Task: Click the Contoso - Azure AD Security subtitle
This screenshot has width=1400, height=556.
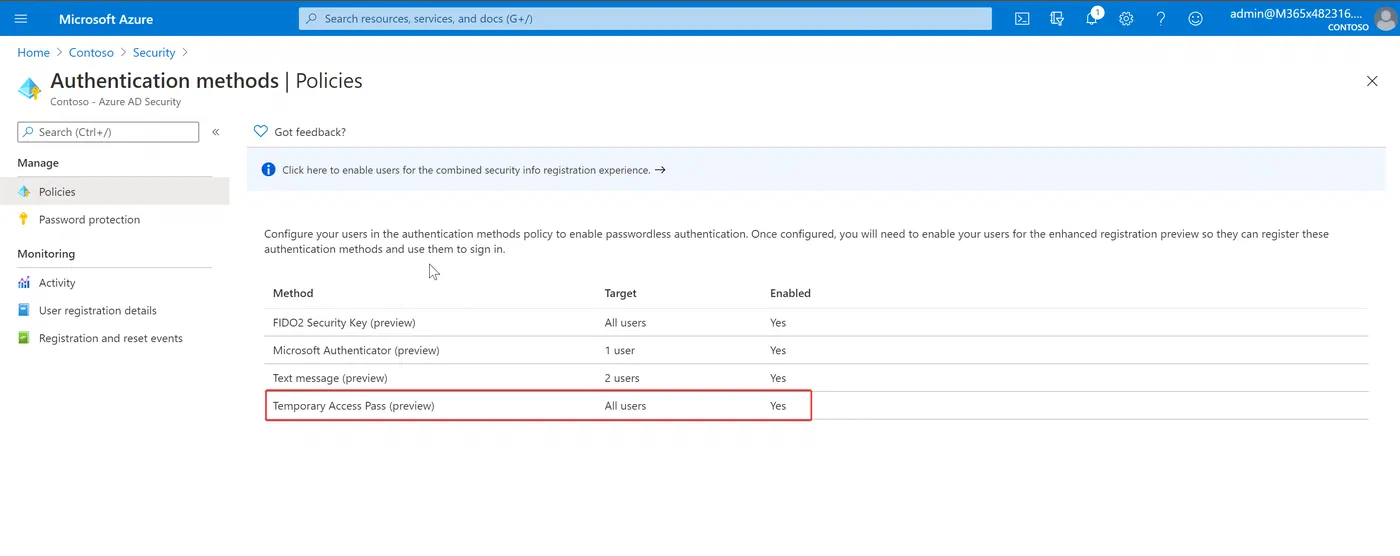Action: pyautogui.click(x=116, y=102)
